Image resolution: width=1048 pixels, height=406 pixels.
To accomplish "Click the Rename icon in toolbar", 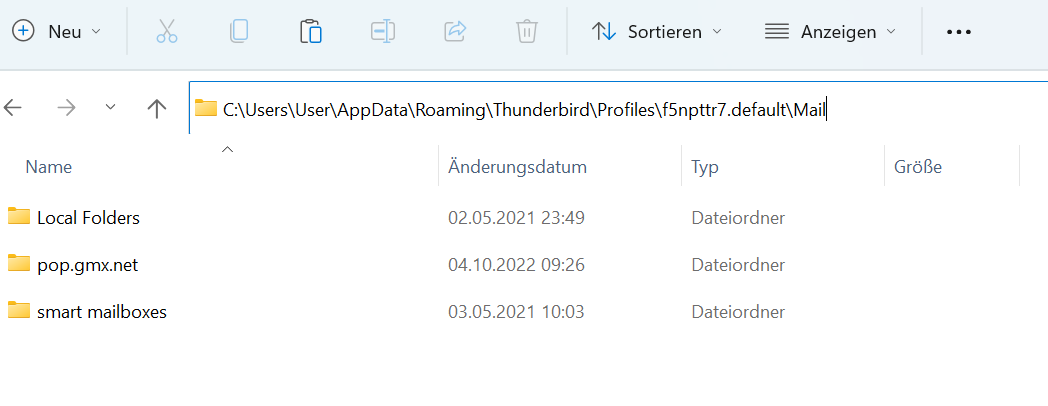I will pos(383,32).
